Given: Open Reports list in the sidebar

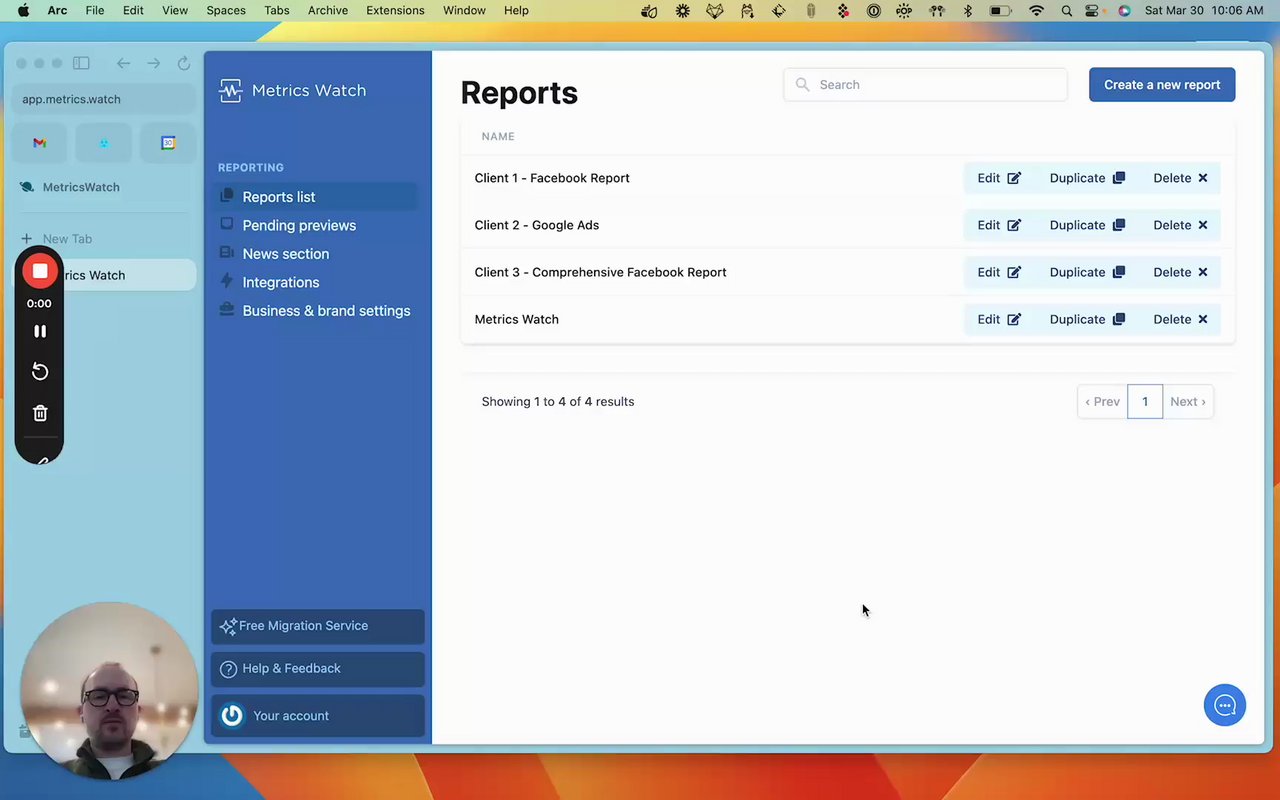Looking at the screenshot, I should coord(317,197).
